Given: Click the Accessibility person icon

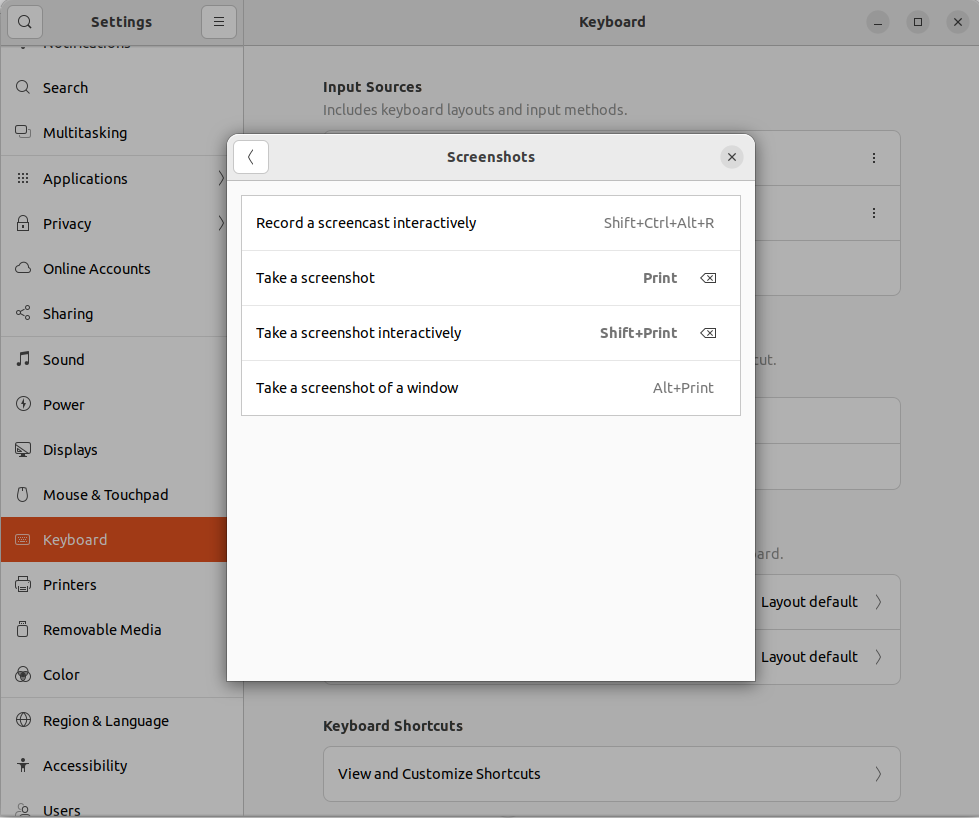Looking at the screenshot, I should click(23, 765).
